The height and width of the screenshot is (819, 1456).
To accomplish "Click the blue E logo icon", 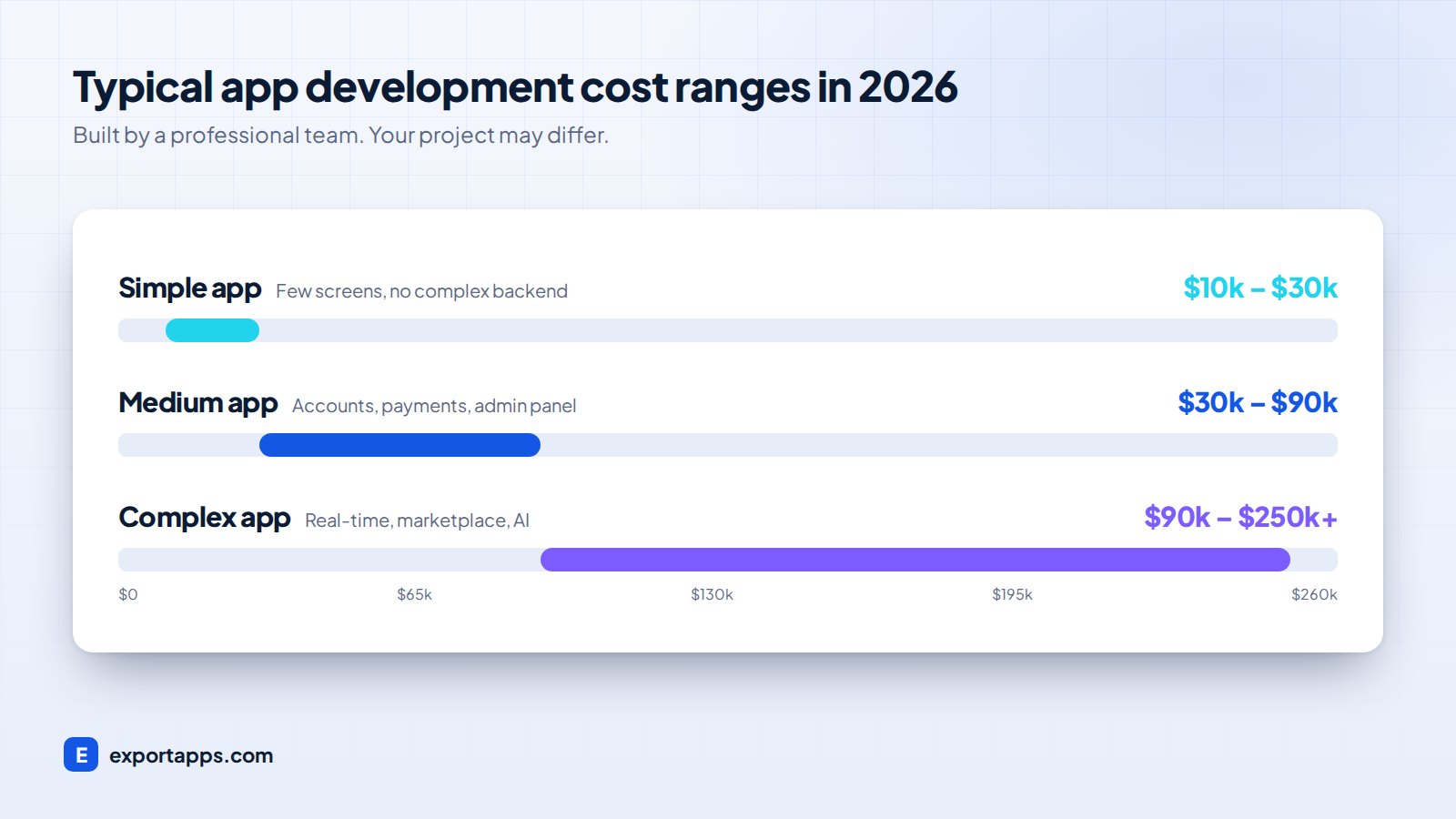I will point(81,754).
